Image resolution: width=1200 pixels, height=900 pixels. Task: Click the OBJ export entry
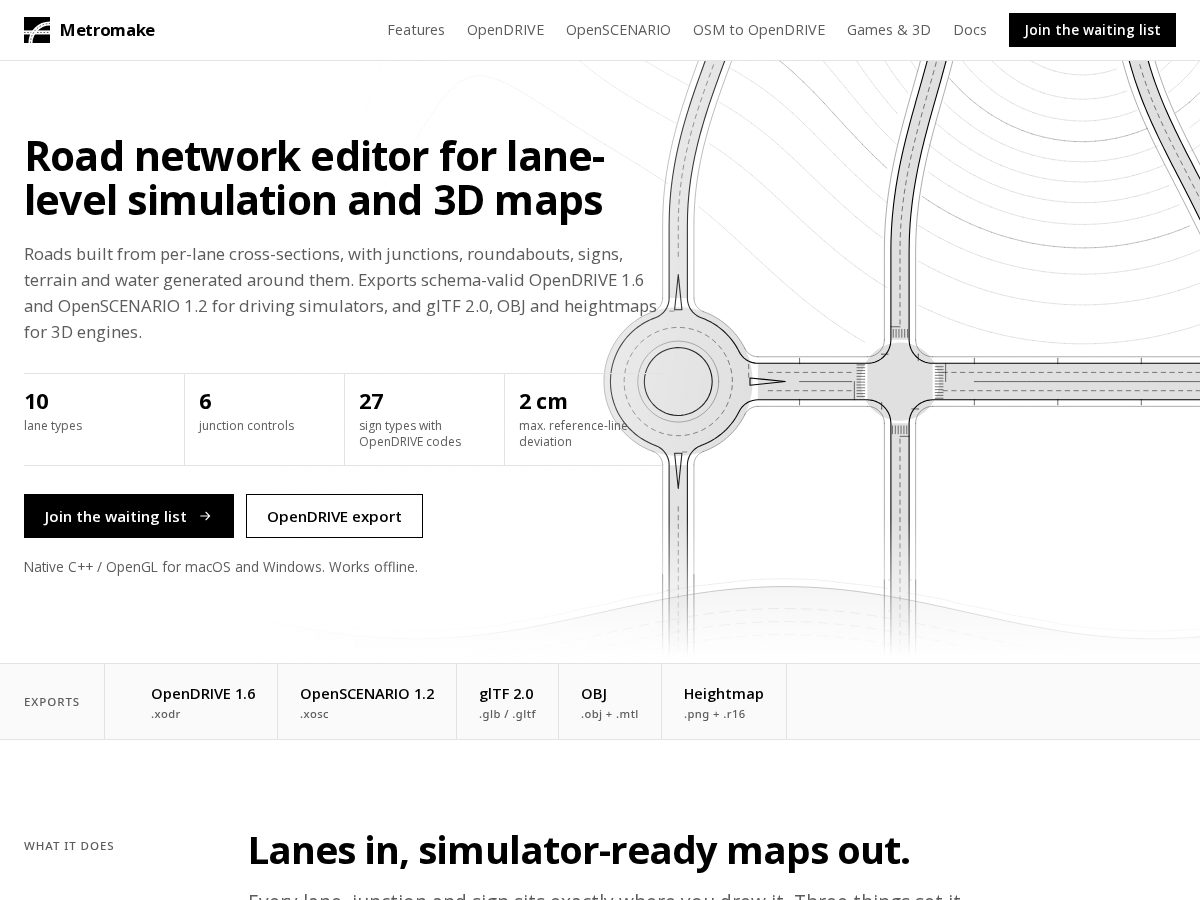(610, 702)
